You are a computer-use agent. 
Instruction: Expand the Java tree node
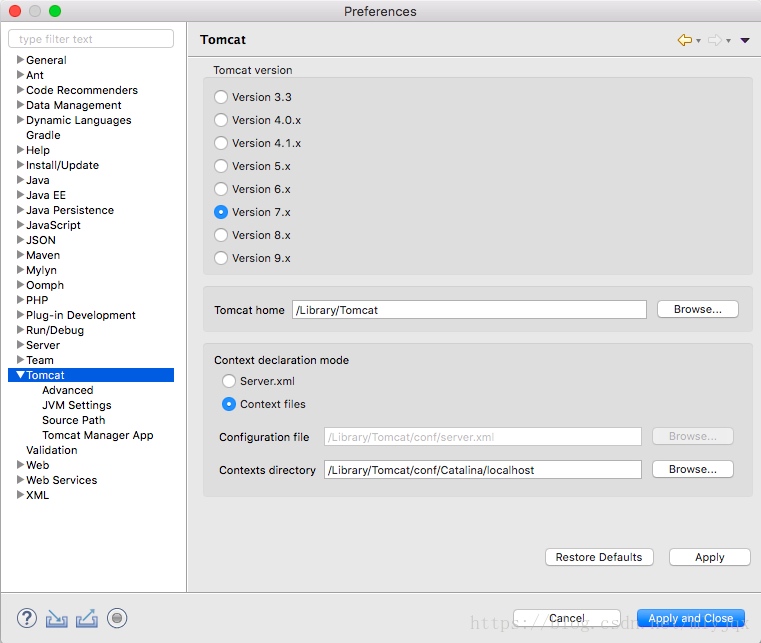(20, 180)
